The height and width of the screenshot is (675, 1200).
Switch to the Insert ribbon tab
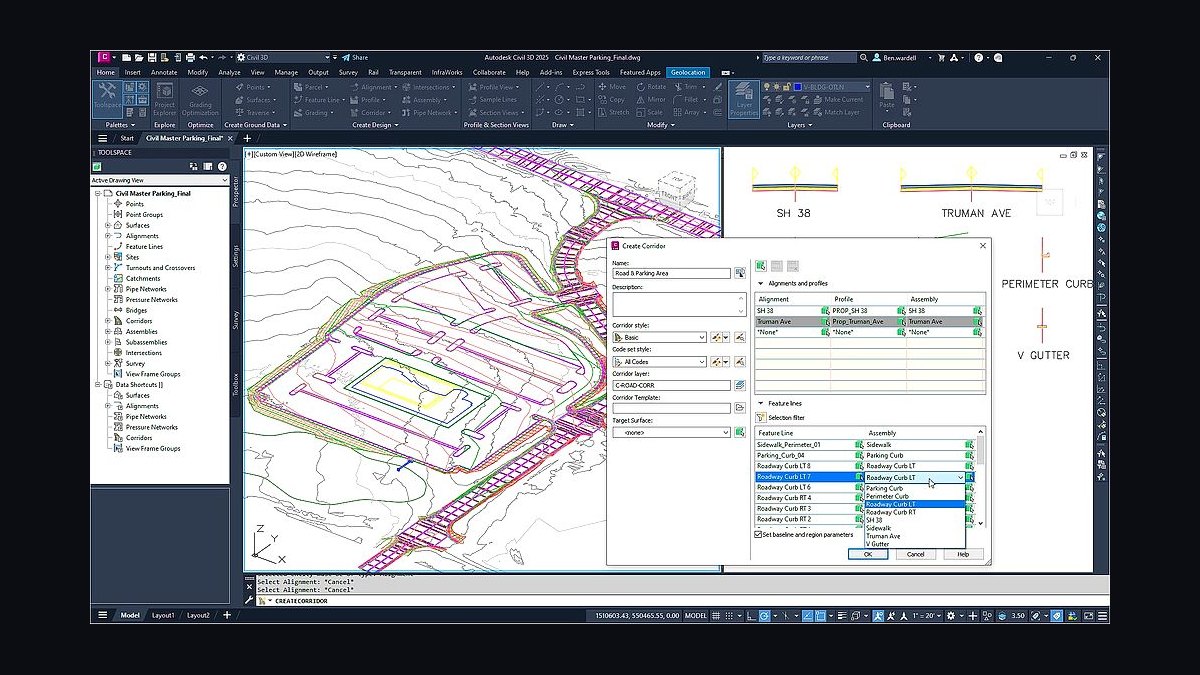pos(133,72)
